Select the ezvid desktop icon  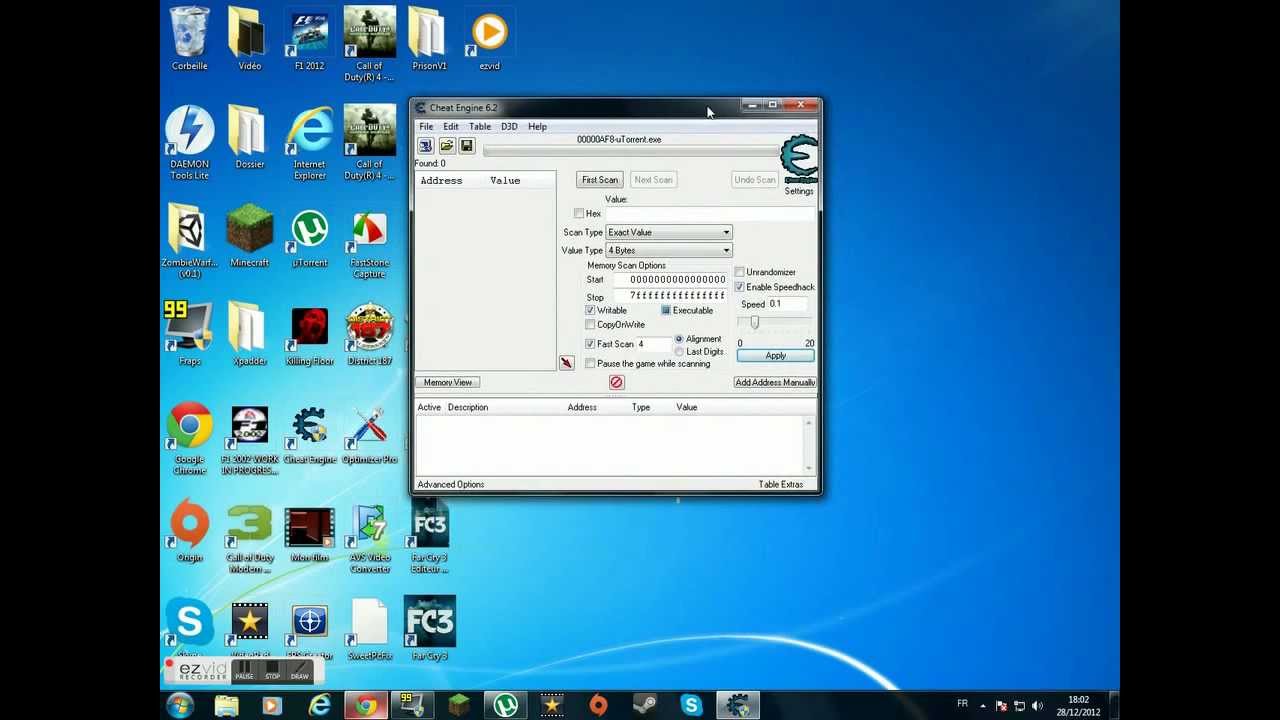click(x=489, y=38)
